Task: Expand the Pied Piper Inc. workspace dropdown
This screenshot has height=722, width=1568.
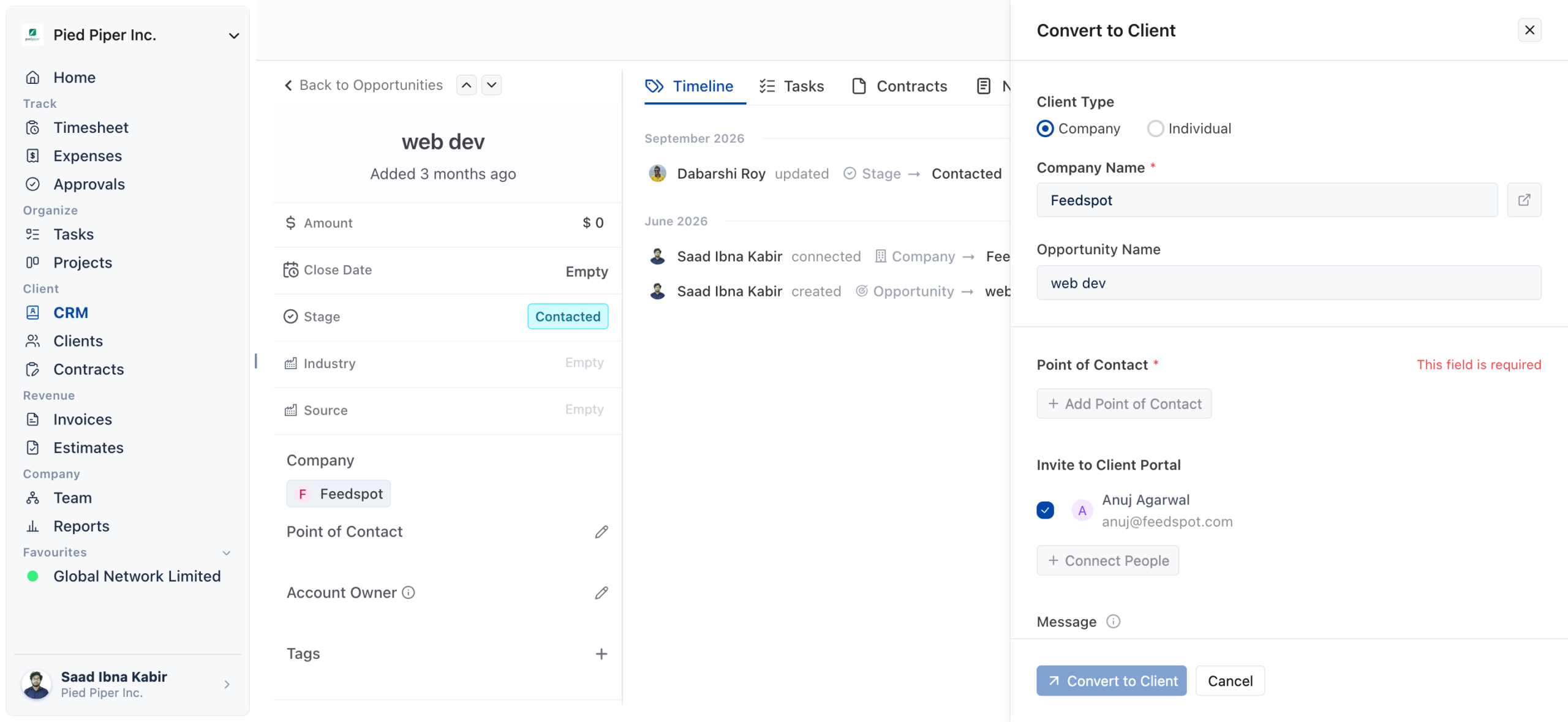Action: 233,36
